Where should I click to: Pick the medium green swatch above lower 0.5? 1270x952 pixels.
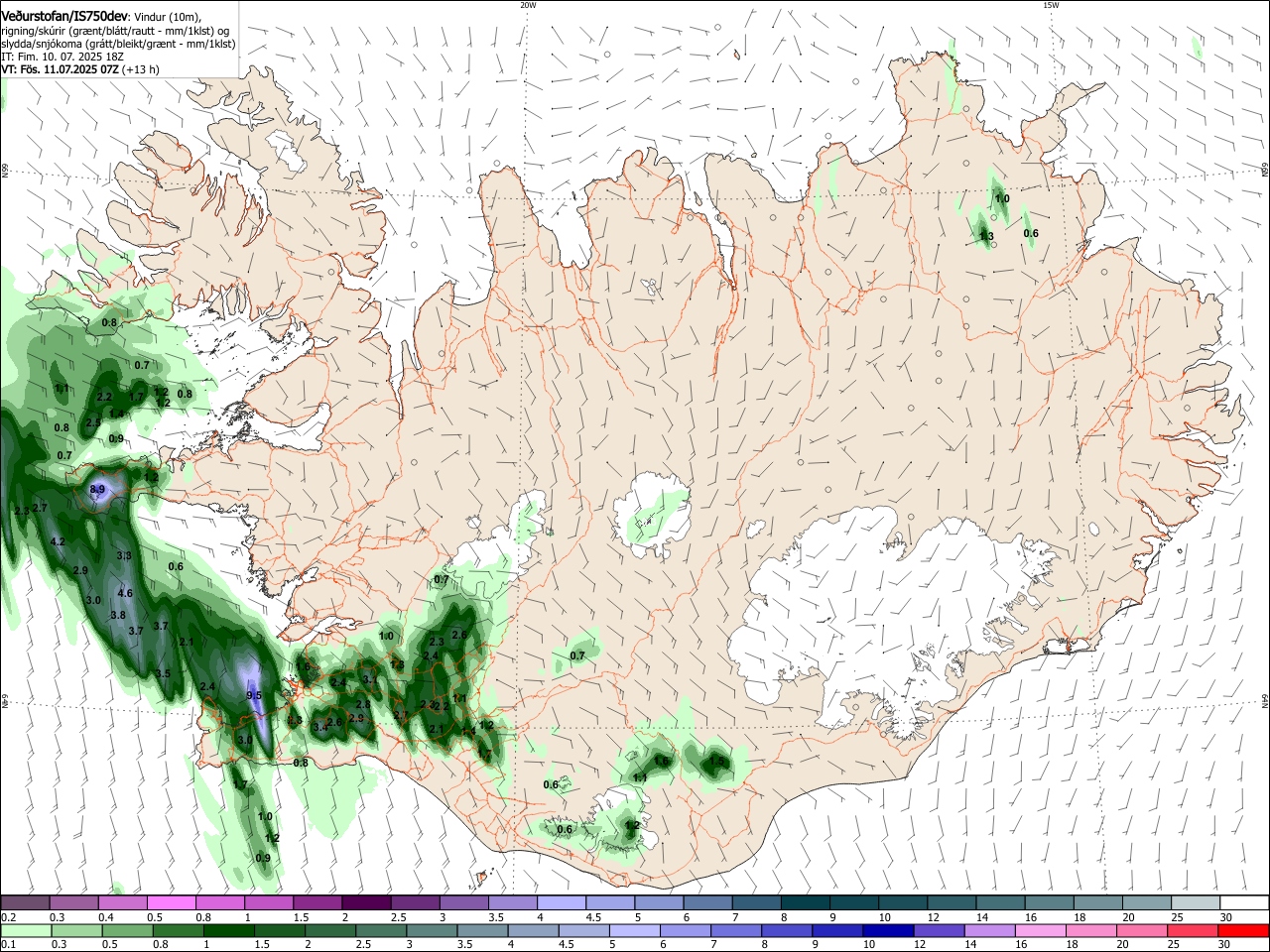[x=127, y=930]
